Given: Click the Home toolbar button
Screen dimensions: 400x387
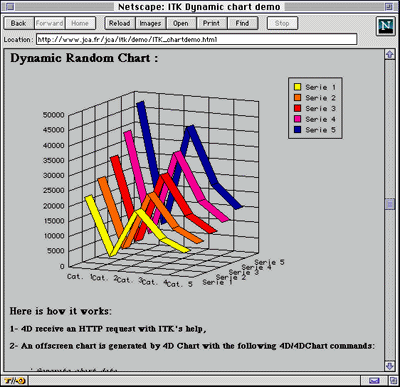Looking at the screenshot, I should [x=80, y=23].
